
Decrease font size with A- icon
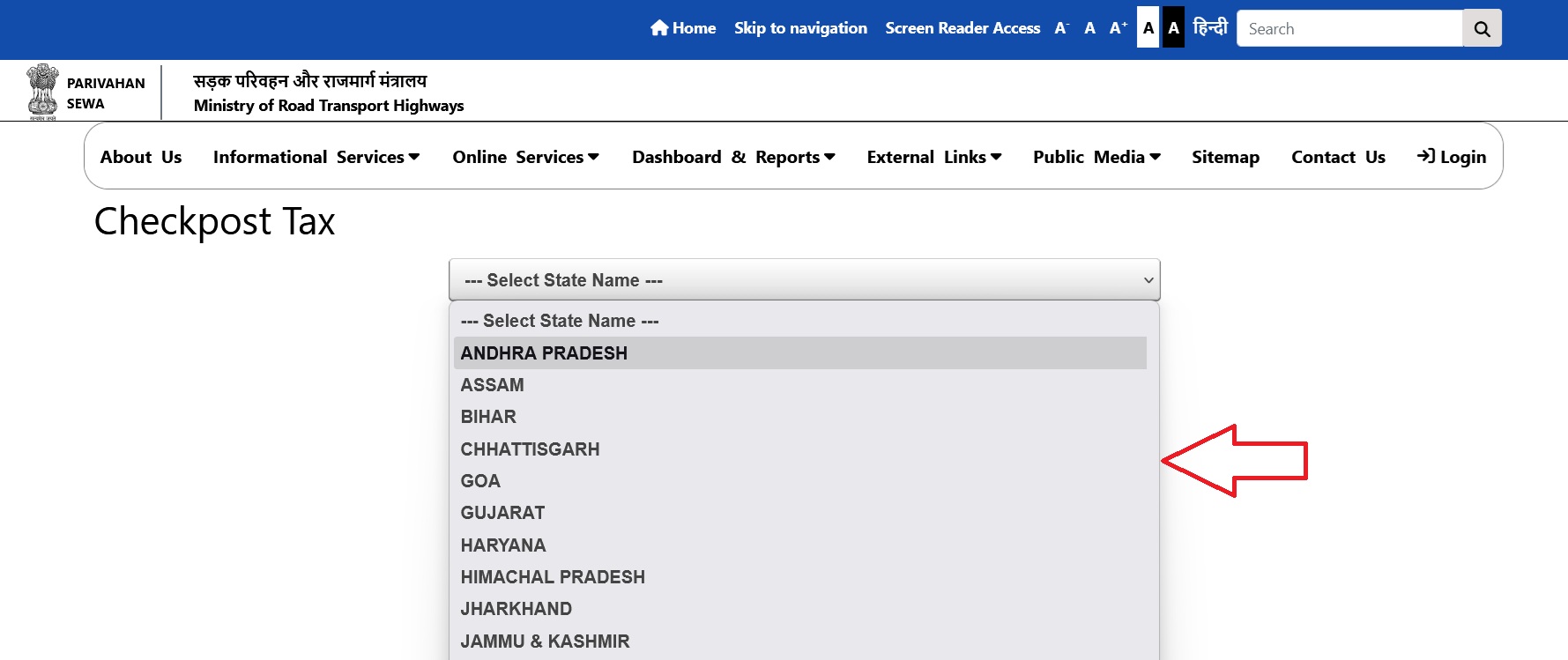[1061, 28]
